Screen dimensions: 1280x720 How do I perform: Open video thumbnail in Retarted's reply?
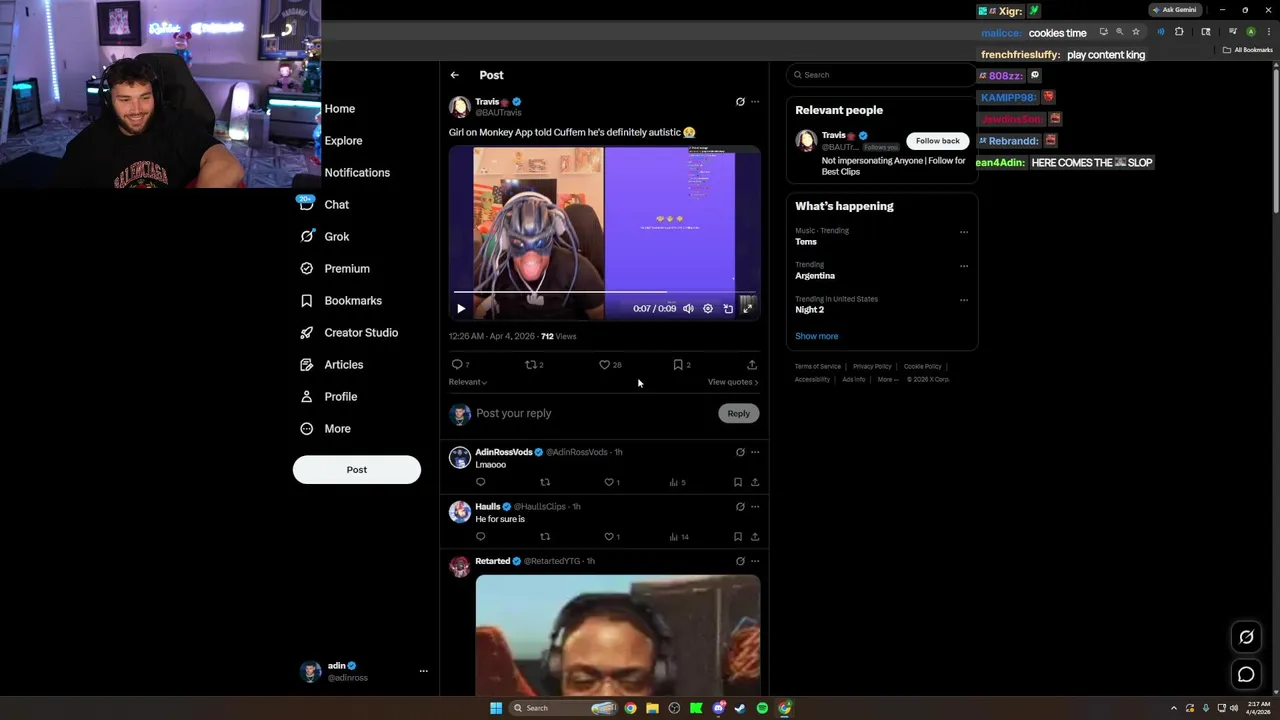(x=618, y=635)
